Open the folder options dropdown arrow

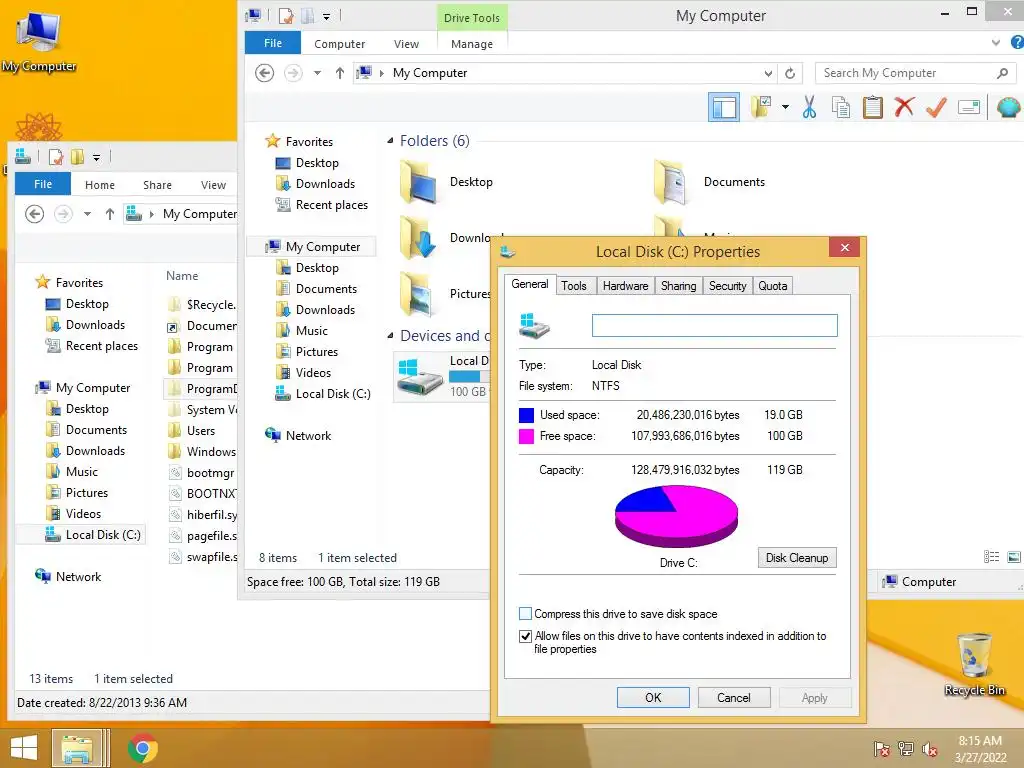point(785,107)
